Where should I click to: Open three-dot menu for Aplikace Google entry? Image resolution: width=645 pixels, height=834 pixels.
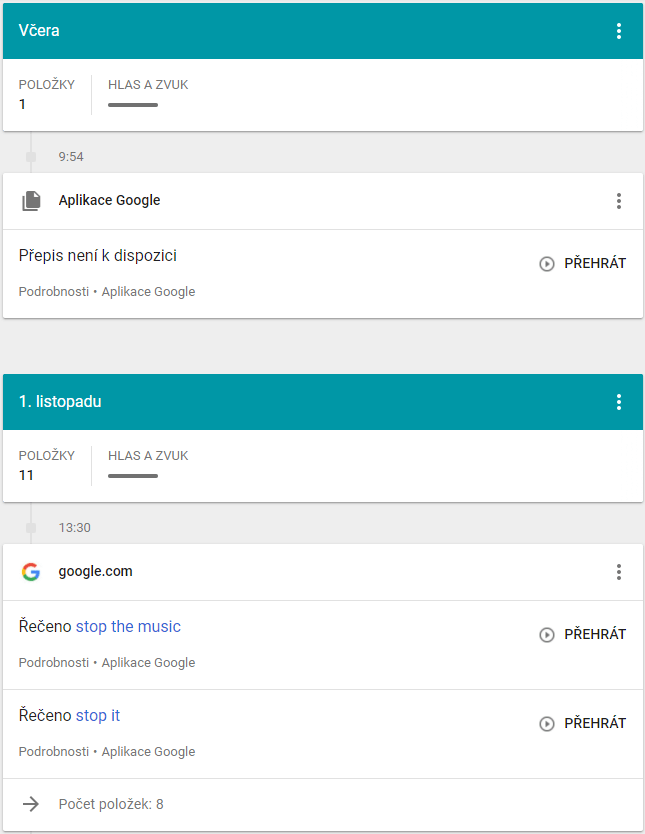(618, 201)
